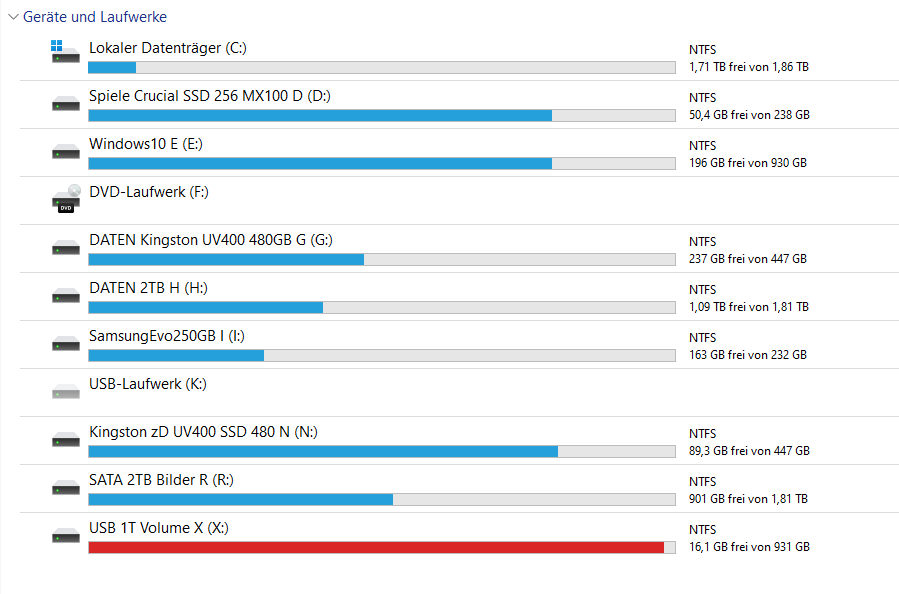Click the Windows10 E: drive icon
The height and width of the screenshot is (594, 899).
pyautogui.click(x=65, y=152)
